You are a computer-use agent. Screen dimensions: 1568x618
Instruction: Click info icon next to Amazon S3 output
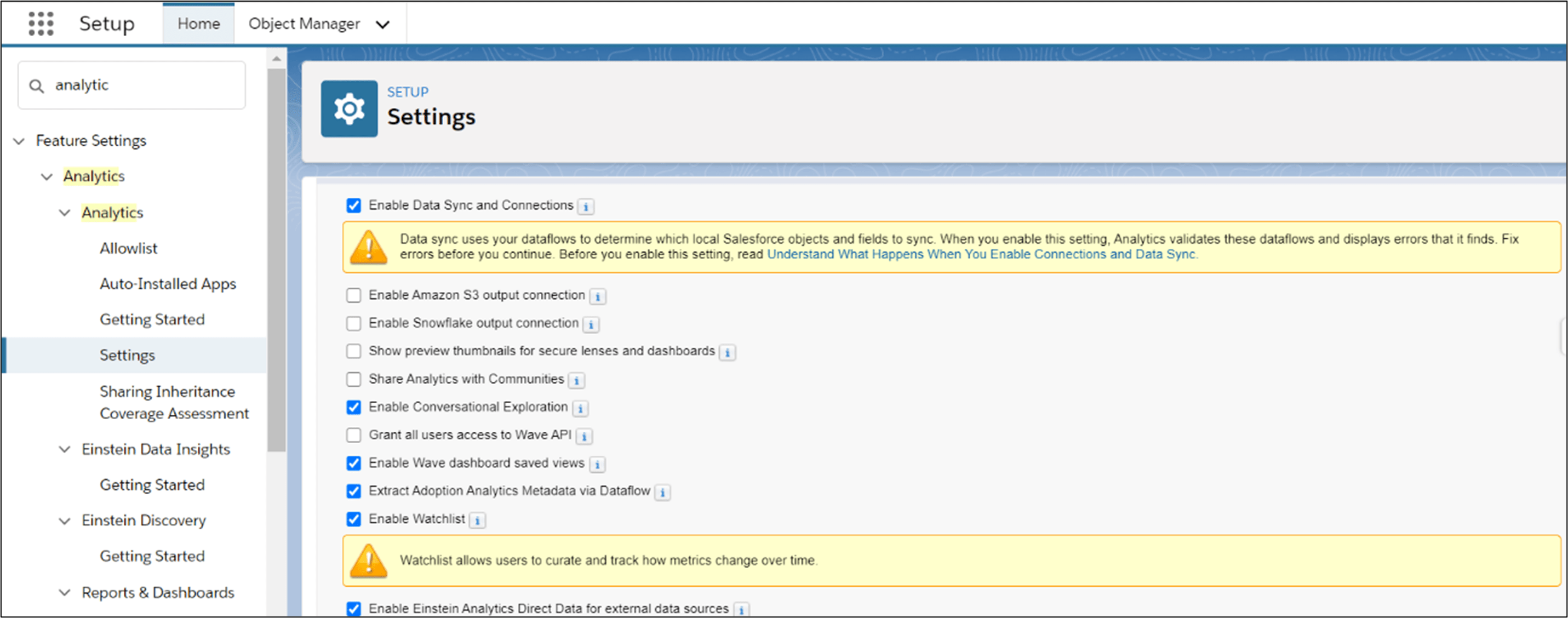pyautogui.click(x=597, y=296)
